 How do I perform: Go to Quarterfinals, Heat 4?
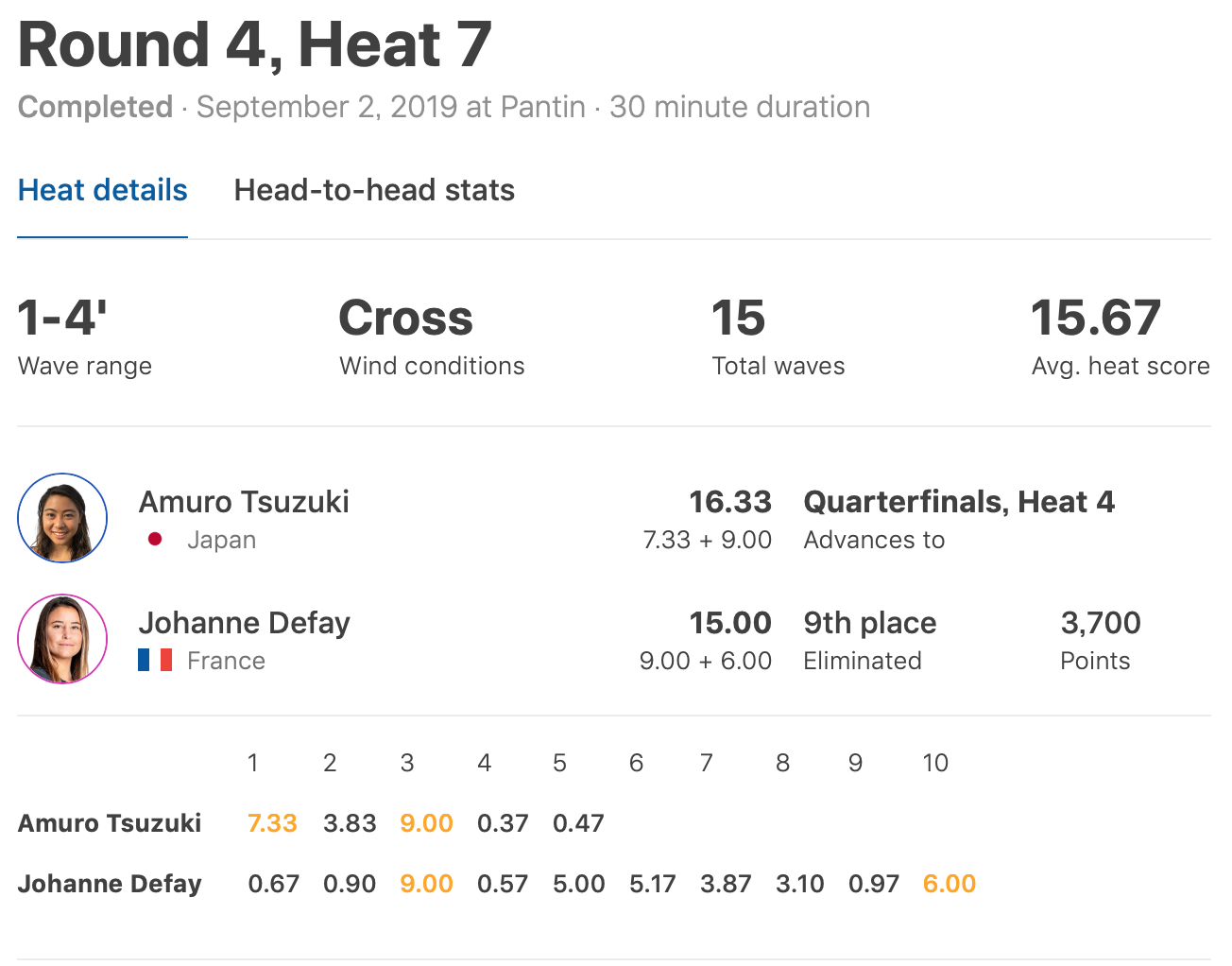(x=959, y=502)
